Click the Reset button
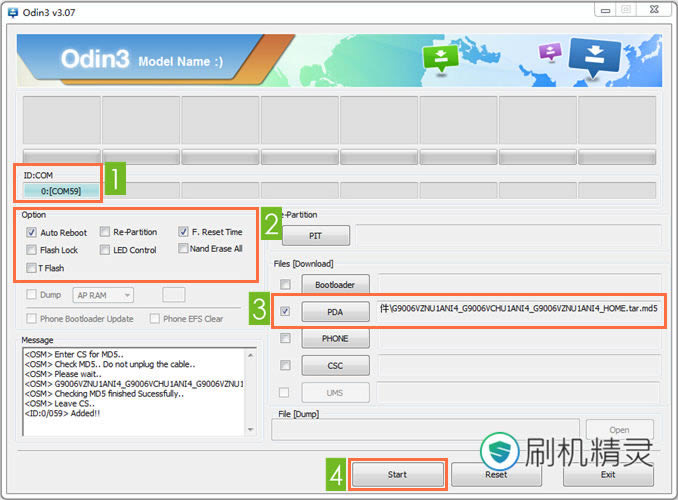 tap(496, 474)
